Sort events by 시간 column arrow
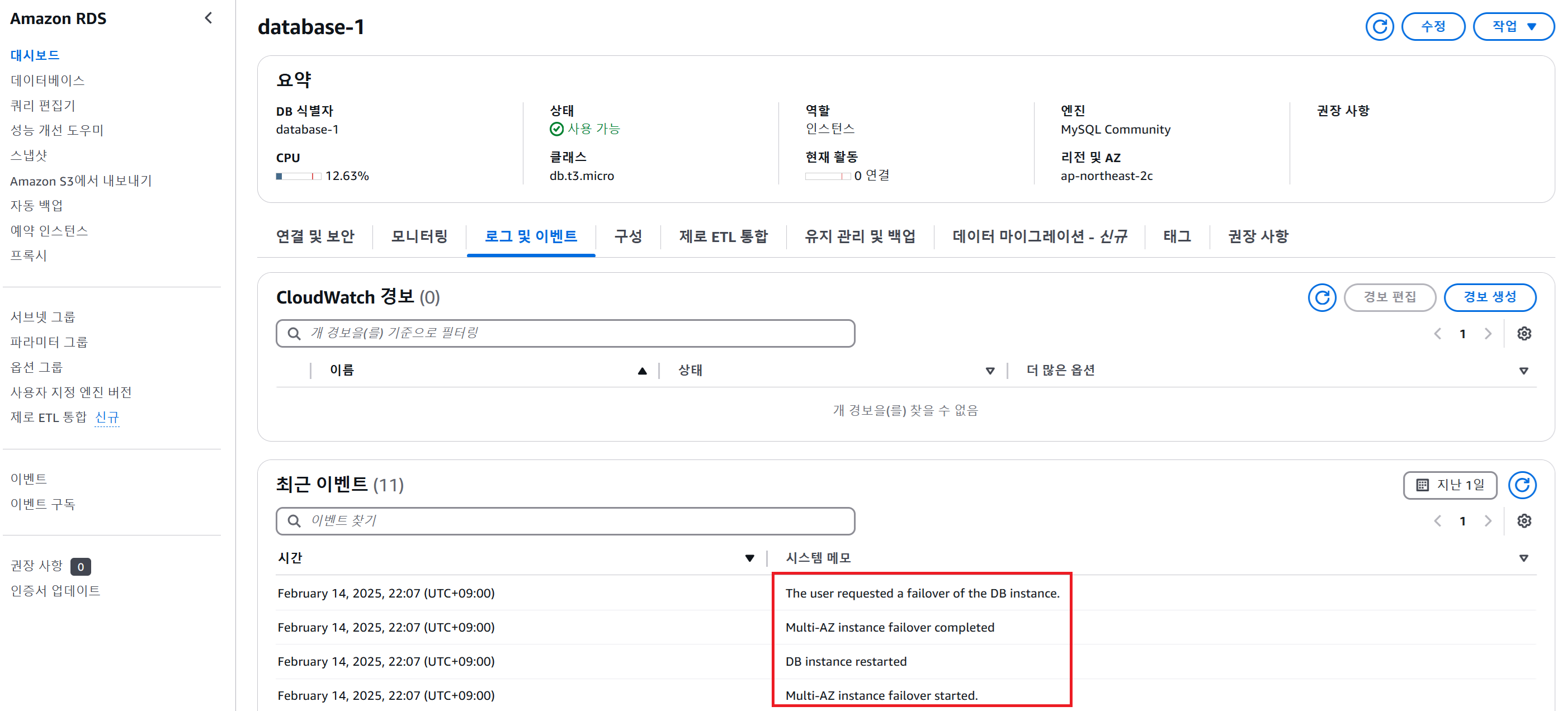 coord(749,558)
